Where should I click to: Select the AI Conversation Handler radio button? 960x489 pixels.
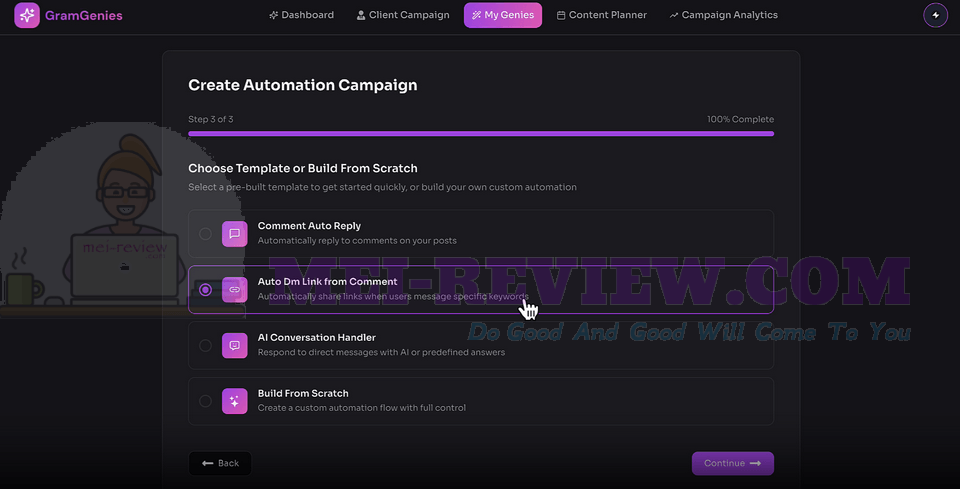click(x=205, y=345)
